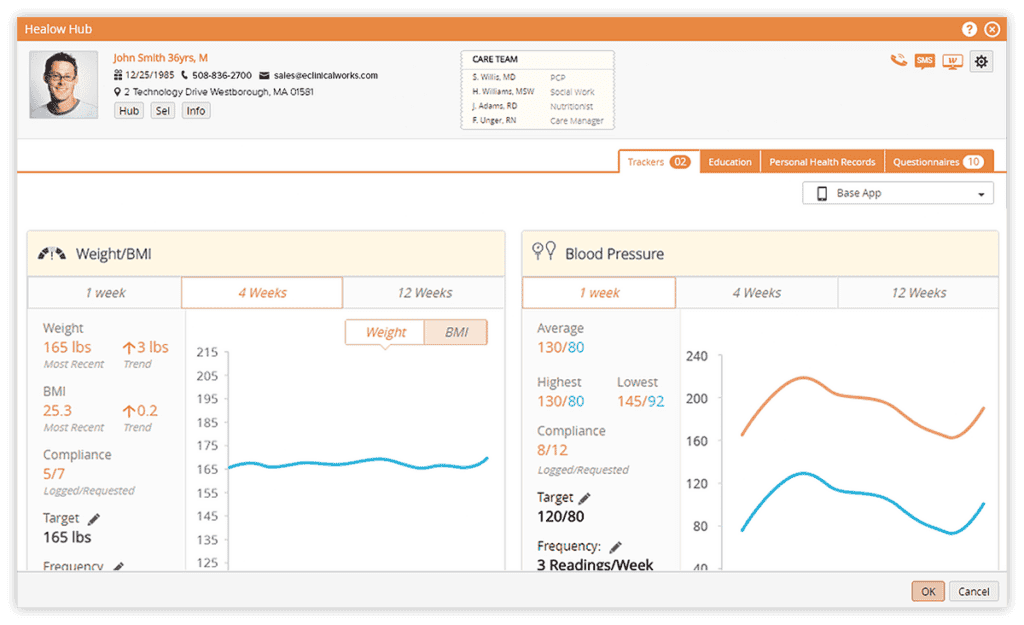Edit blood pressure Frequency pencil icon
This screenshot has width=1024, height=625.
tap(616, 547)
